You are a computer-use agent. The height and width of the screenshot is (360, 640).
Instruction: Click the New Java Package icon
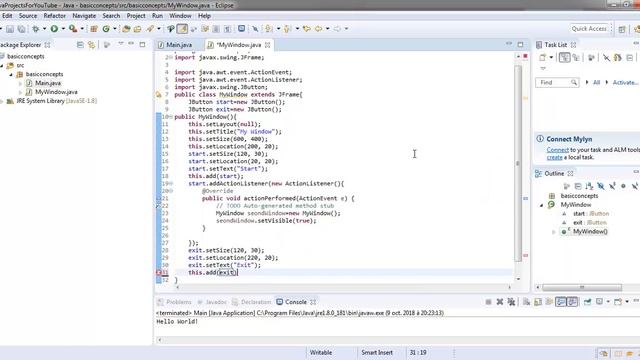(x=94, y=29)
